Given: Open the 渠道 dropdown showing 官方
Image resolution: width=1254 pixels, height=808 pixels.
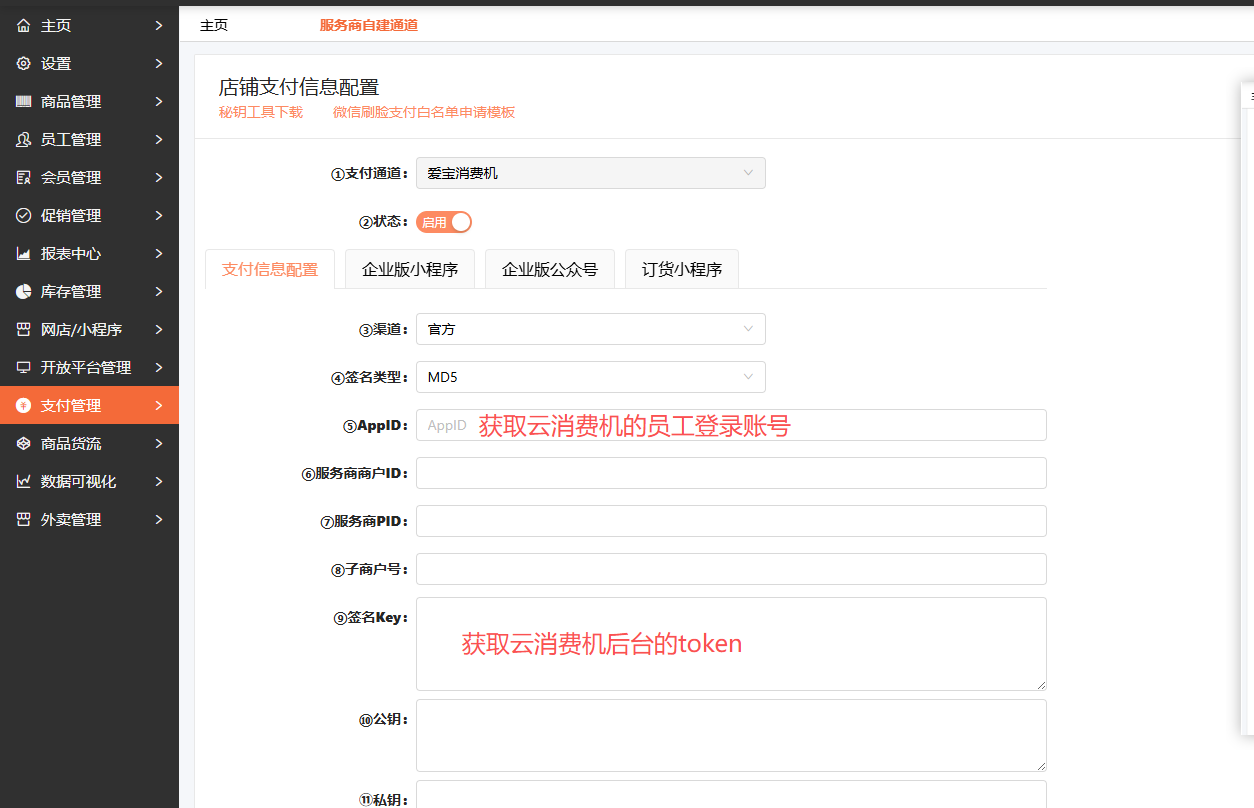Looking at the screenshot, I should [590, 329].
